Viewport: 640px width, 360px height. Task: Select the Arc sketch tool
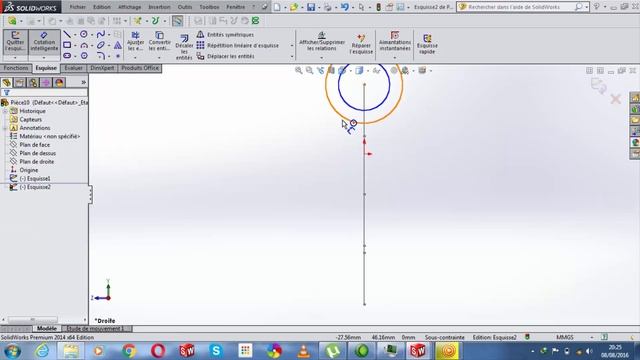(x=84, y=45)
